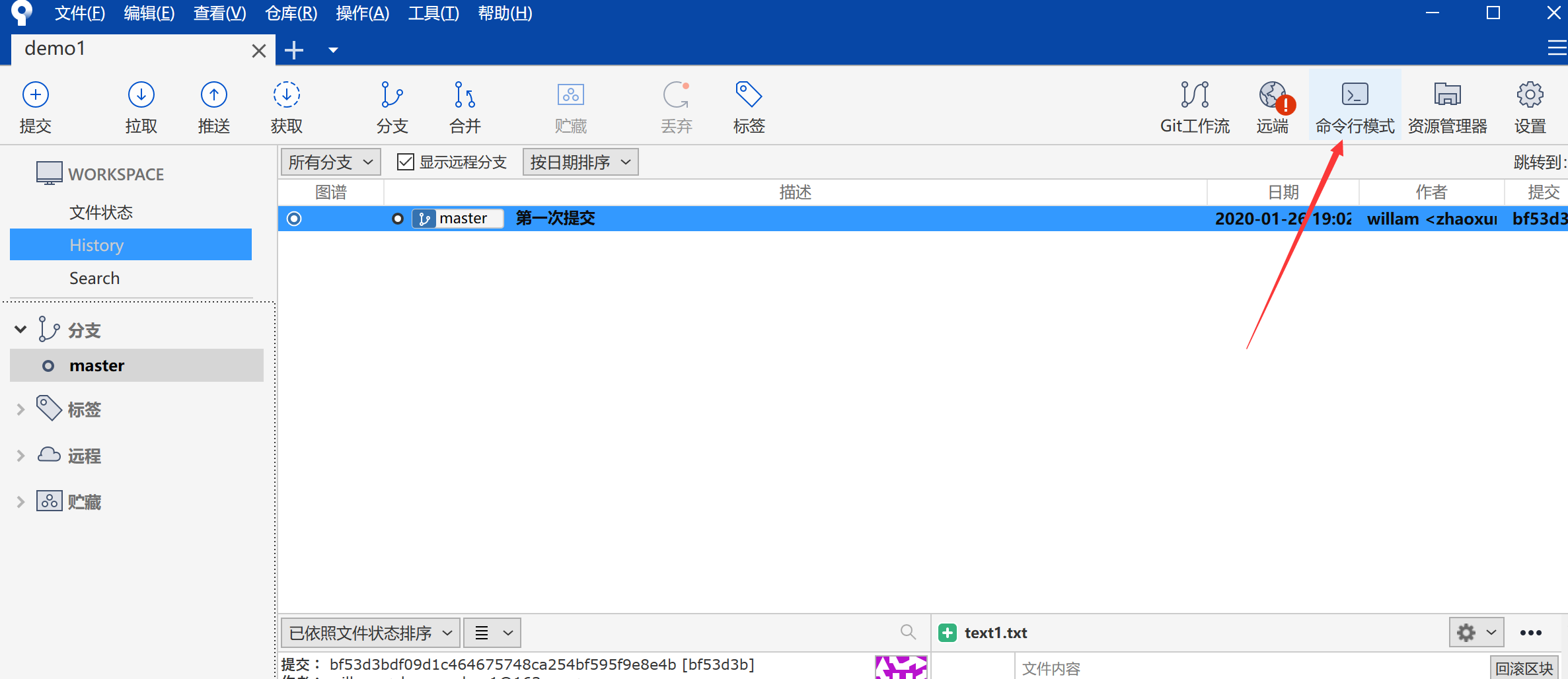Open the 仓库(R) menu
The height and width of the screenshot is (679, 1568).
[x=290, y=13]
